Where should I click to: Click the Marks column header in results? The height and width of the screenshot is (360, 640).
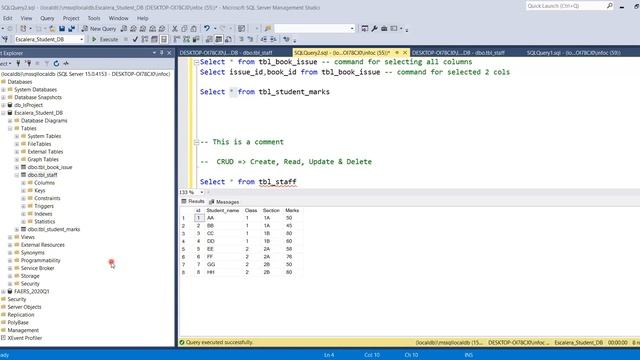[292, 211]
